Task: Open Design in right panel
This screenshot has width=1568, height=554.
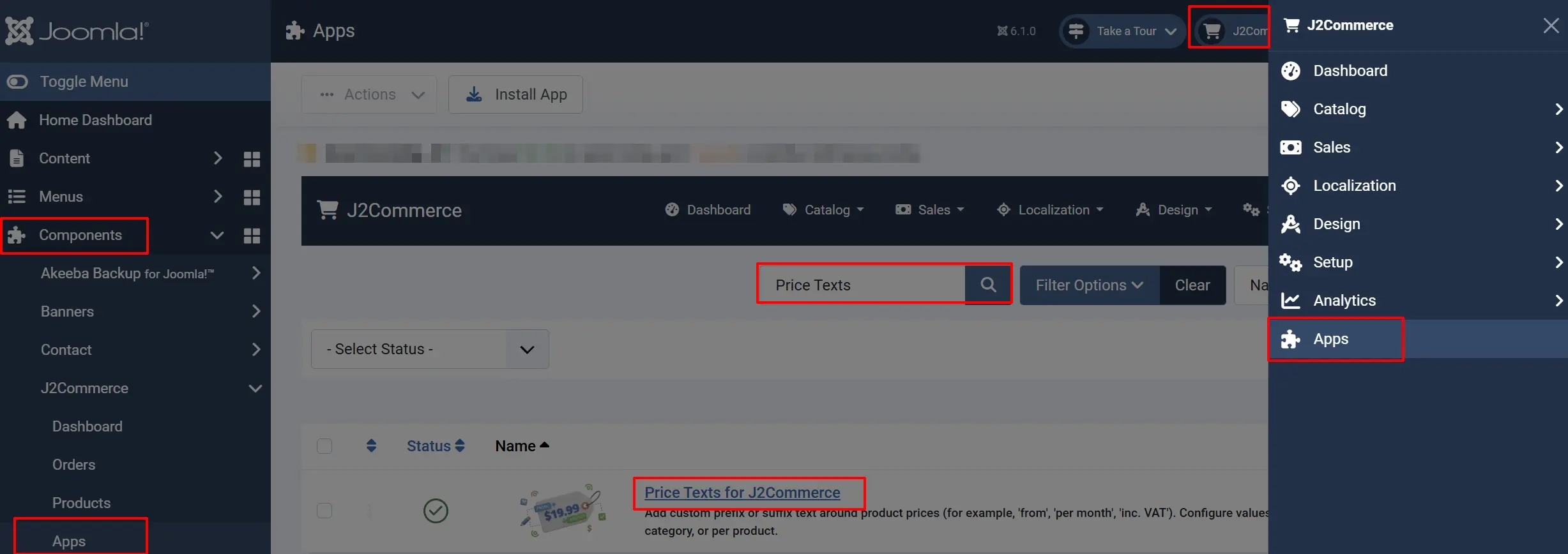Action: click(x=1418, y=224)
